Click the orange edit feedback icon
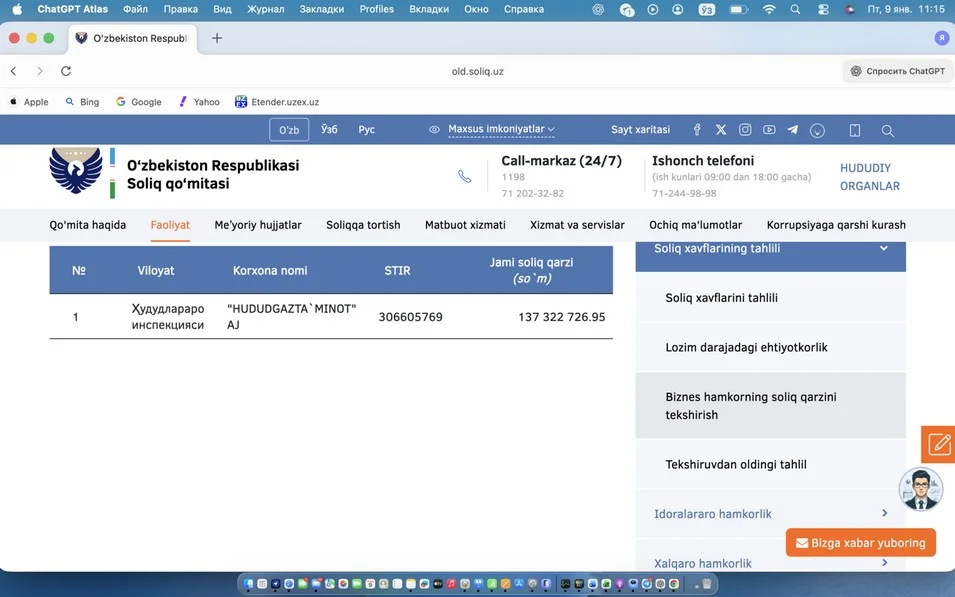 coord(939,445)
